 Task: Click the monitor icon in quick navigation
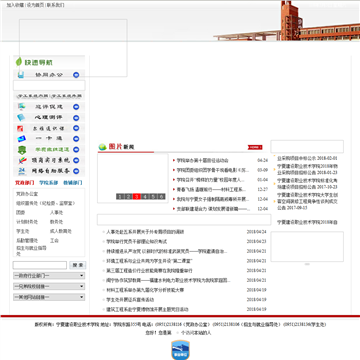point(22,107)
